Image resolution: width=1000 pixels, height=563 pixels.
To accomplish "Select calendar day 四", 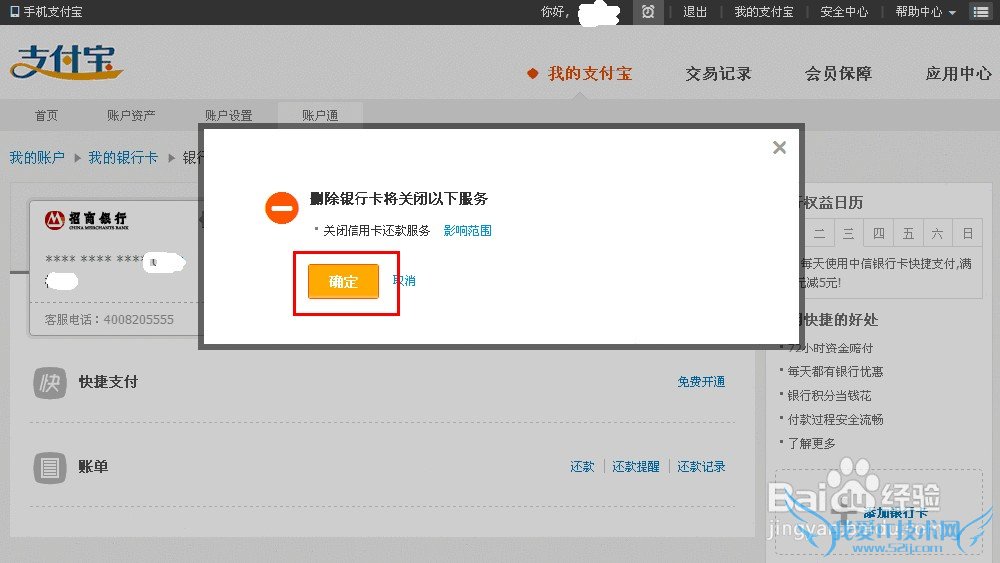I will point(878,233).
